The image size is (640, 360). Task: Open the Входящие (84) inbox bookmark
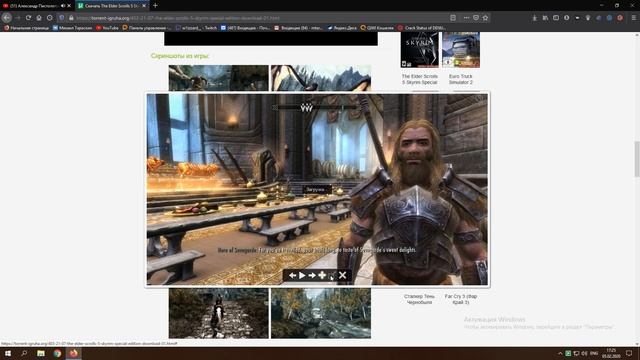[298, 28]
